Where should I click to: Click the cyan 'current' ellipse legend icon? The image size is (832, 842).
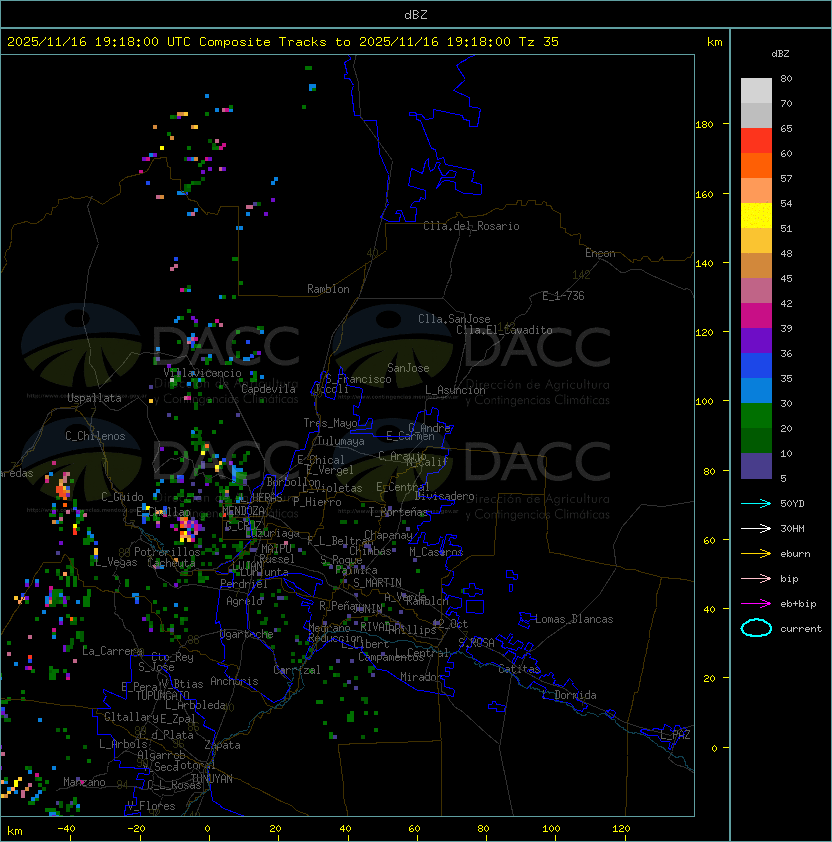[756, 628]
